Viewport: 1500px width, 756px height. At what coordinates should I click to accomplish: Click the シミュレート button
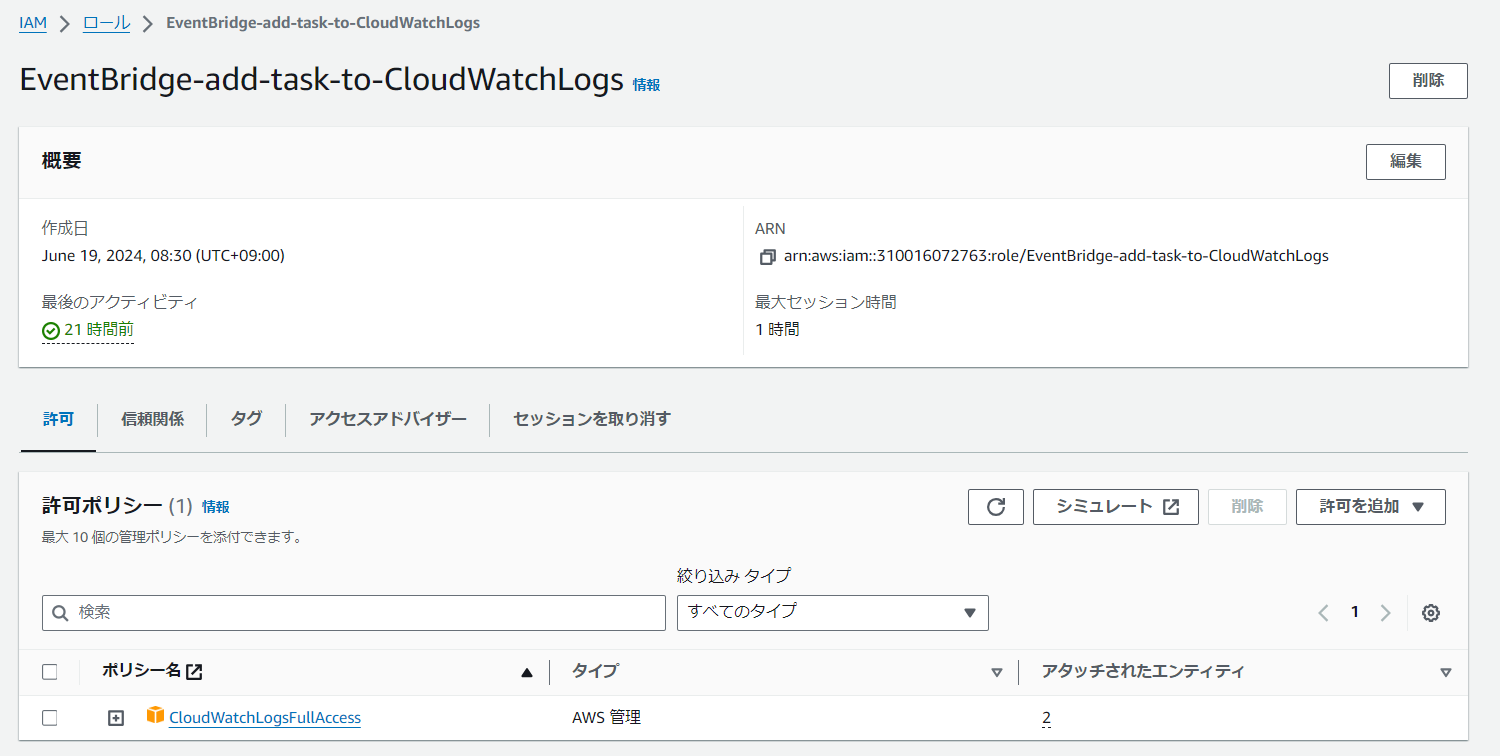click(1116, 507)
